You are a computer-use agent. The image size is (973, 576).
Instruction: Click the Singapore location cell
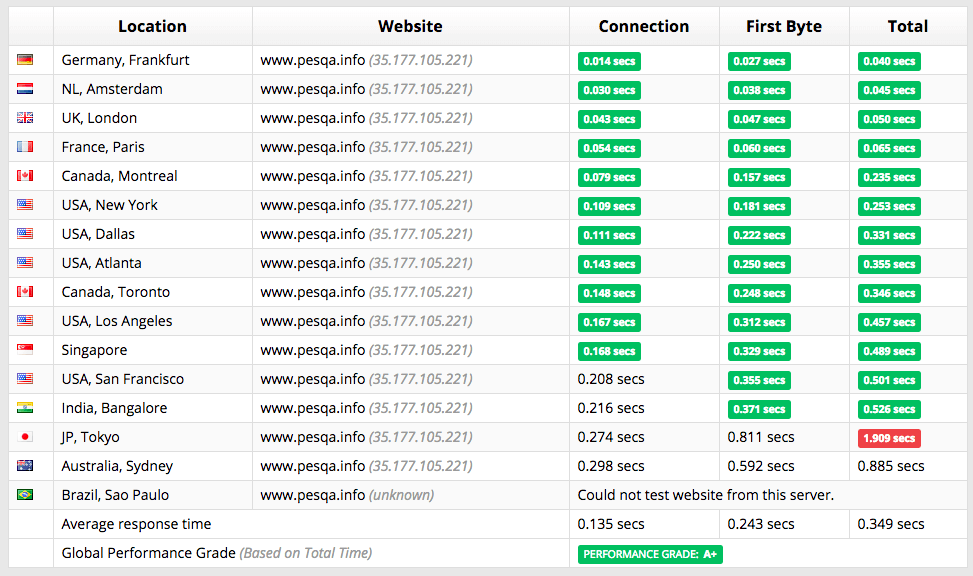point(153,350)
